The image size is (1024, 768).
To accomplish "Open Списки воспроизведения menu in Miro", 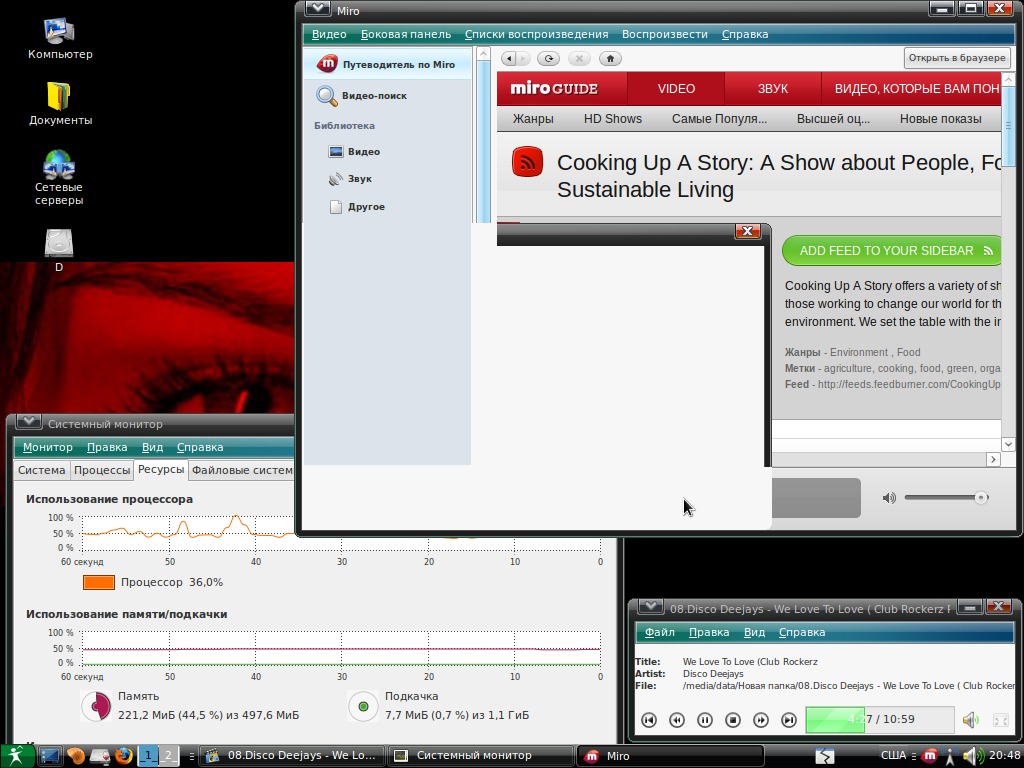I will tap(536, 34).
